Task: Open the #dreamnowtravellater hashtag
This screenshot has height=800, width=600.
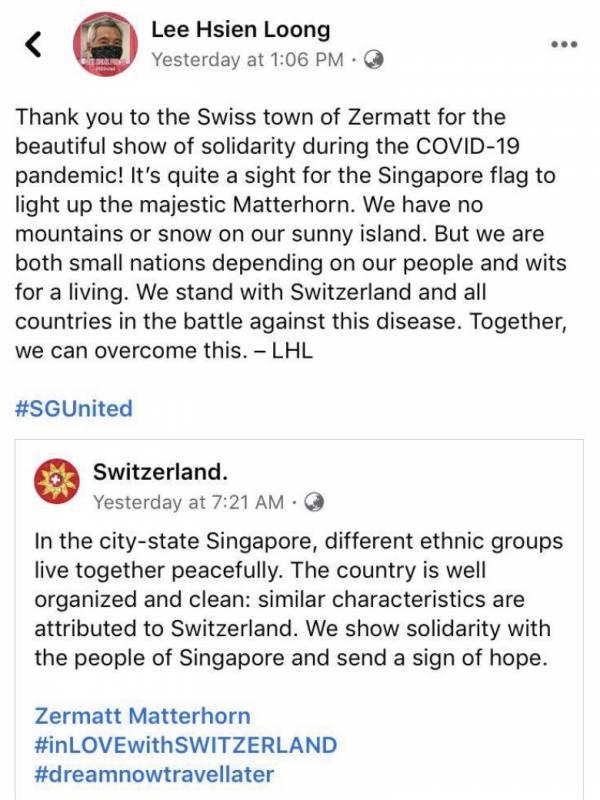Action: click(x=154, y=774)
